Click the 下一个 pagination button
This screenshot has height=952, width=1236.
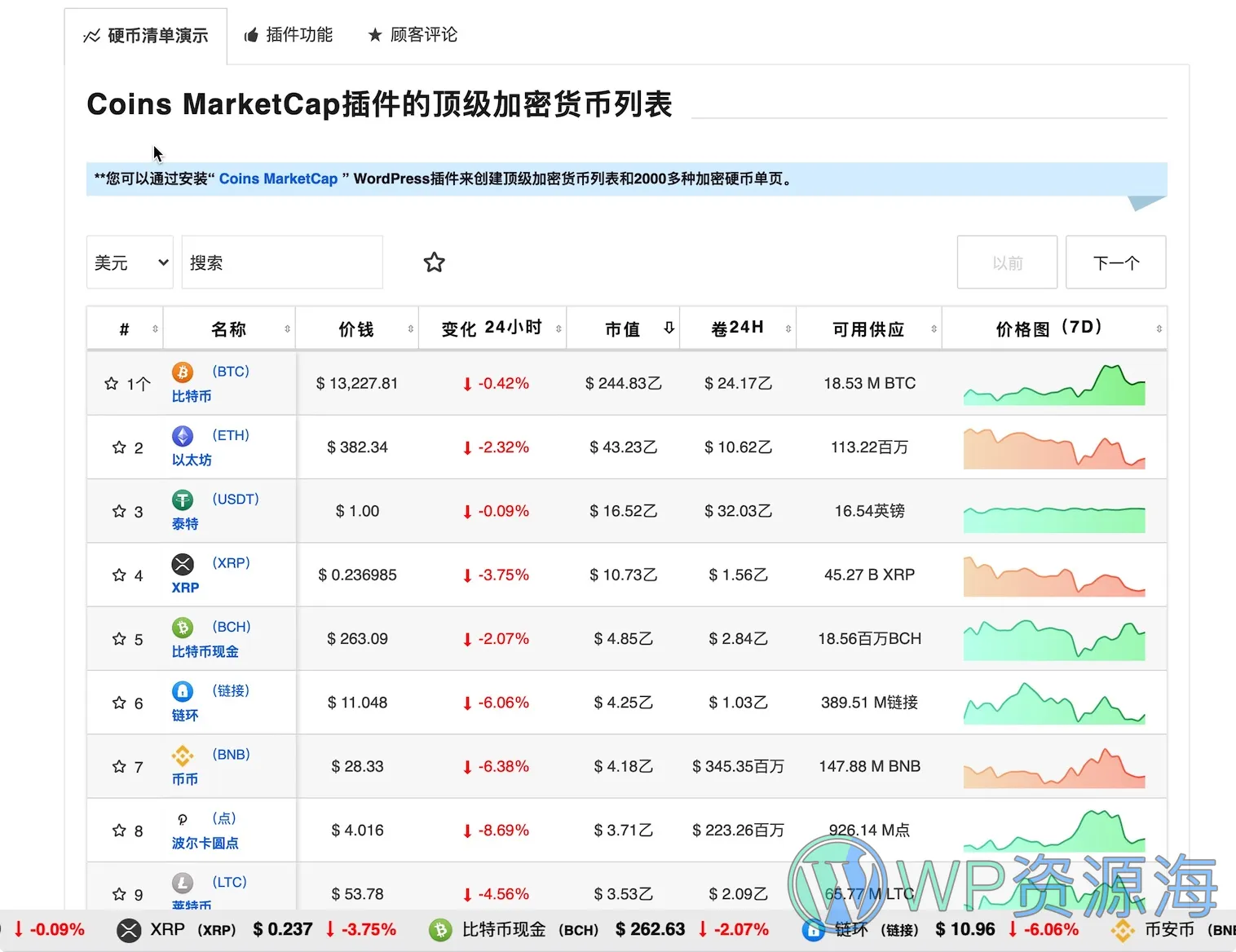click(1115, 262)
